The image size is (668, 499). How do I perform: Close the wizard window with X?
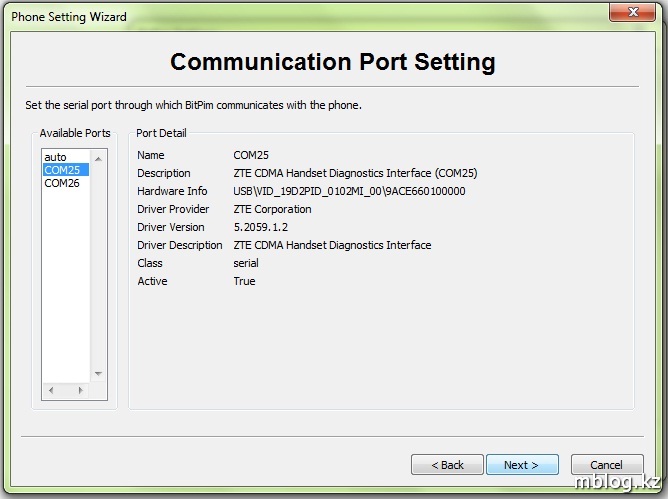628,13
